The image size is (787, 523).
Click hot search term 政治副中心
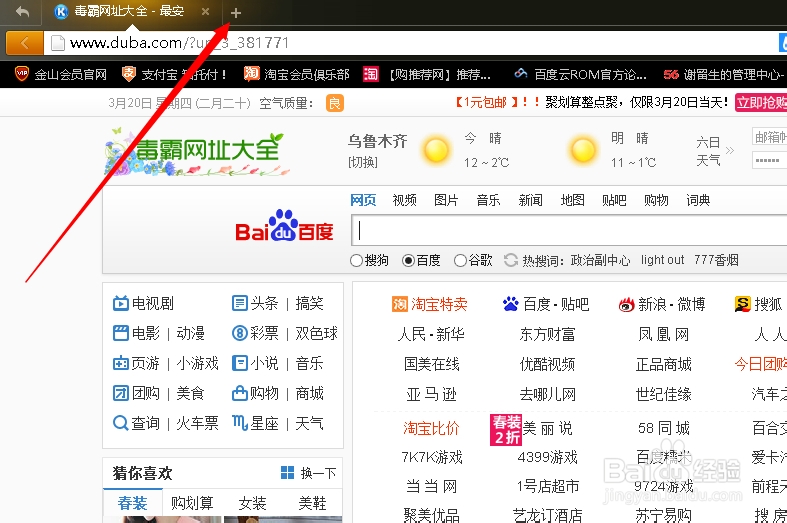[x=600, y=260]
